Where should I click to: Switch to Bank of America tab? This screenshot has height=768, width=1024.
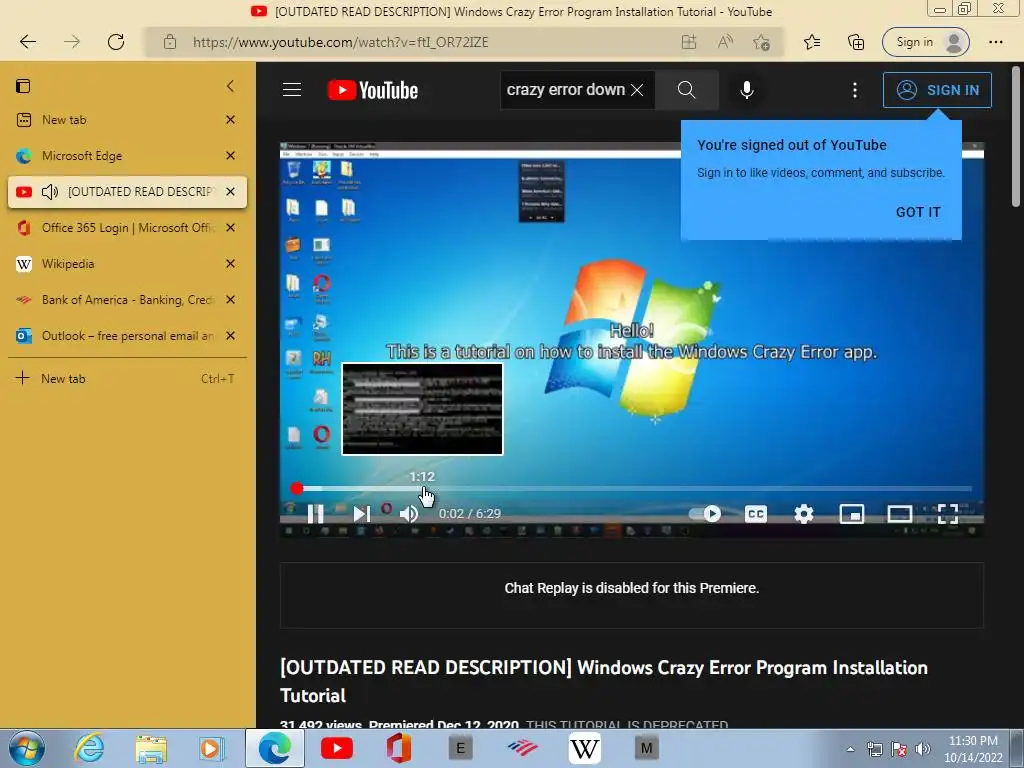[127, 300]
